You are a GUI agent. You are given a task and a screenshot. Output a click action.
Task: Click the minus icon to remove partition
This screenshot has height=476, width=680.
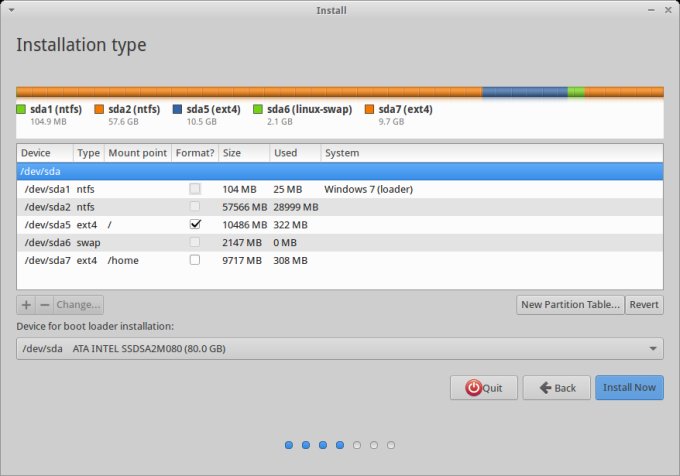click(43, 305)
